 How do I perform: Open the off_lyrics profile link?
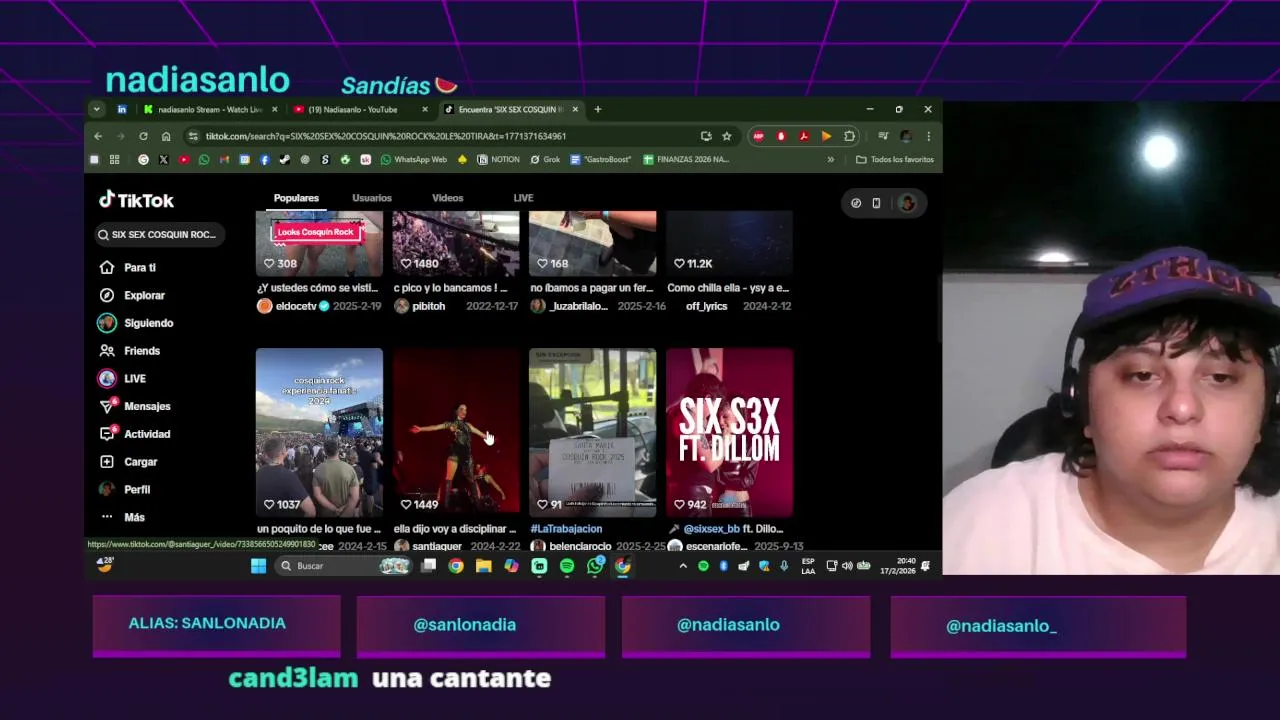pos(706,306)
